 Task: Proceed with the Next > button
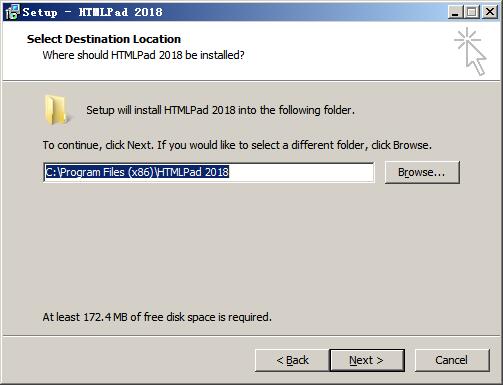pos(367,360)
